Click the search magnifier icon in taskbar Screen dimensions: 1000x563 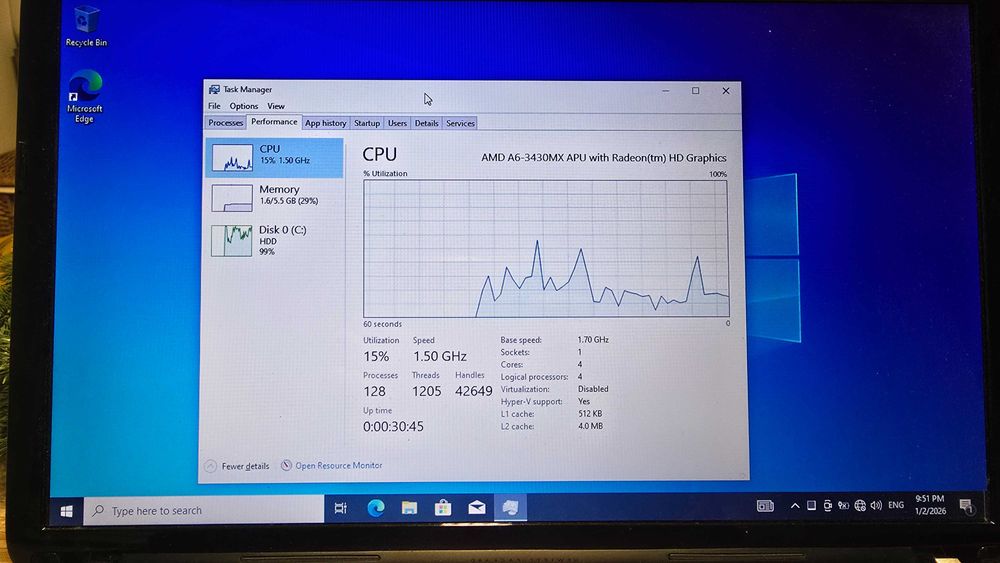(x=98, y=511)
